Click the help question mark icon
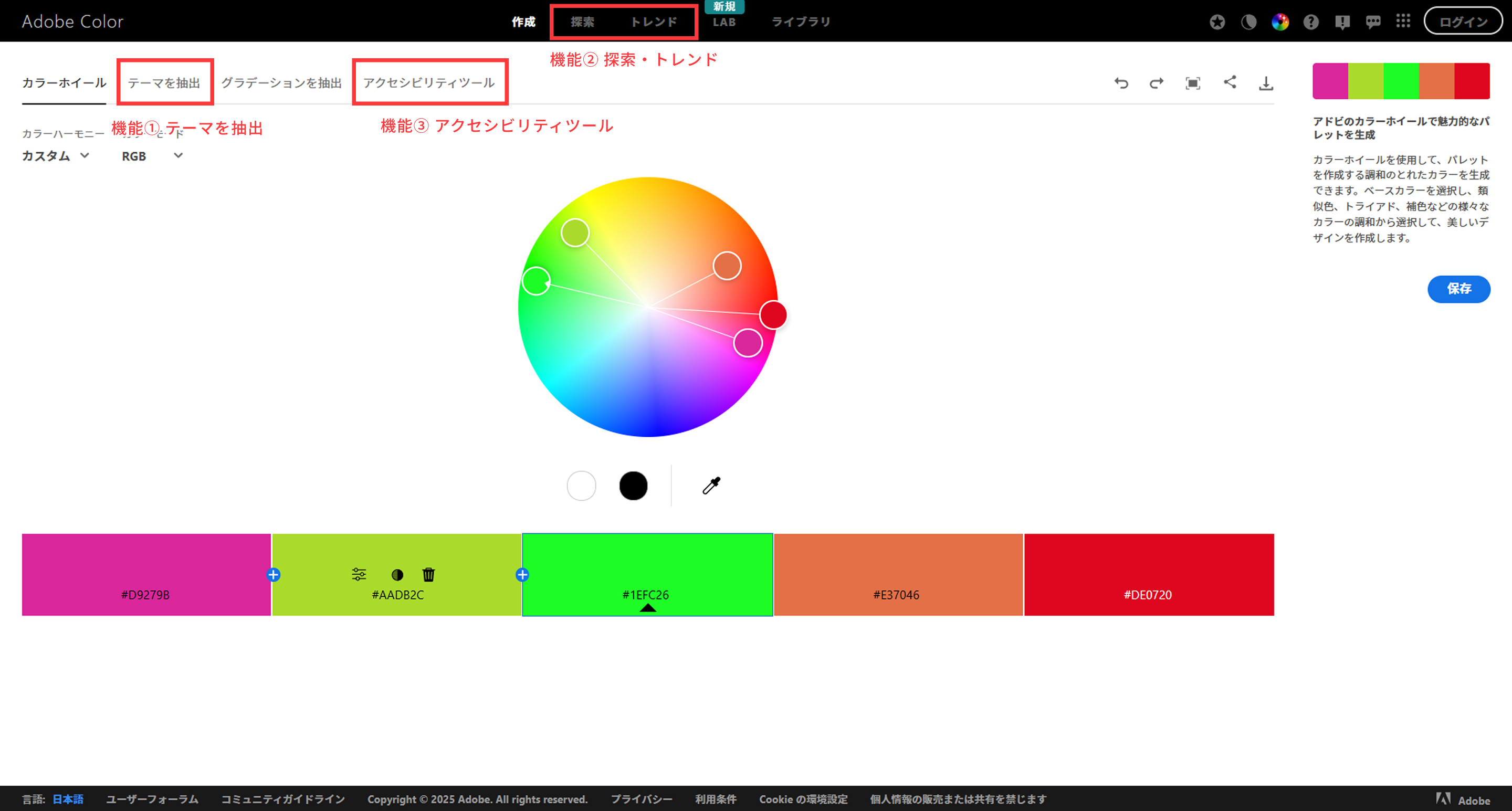The image size is (1512, 811). point(1311,22)
